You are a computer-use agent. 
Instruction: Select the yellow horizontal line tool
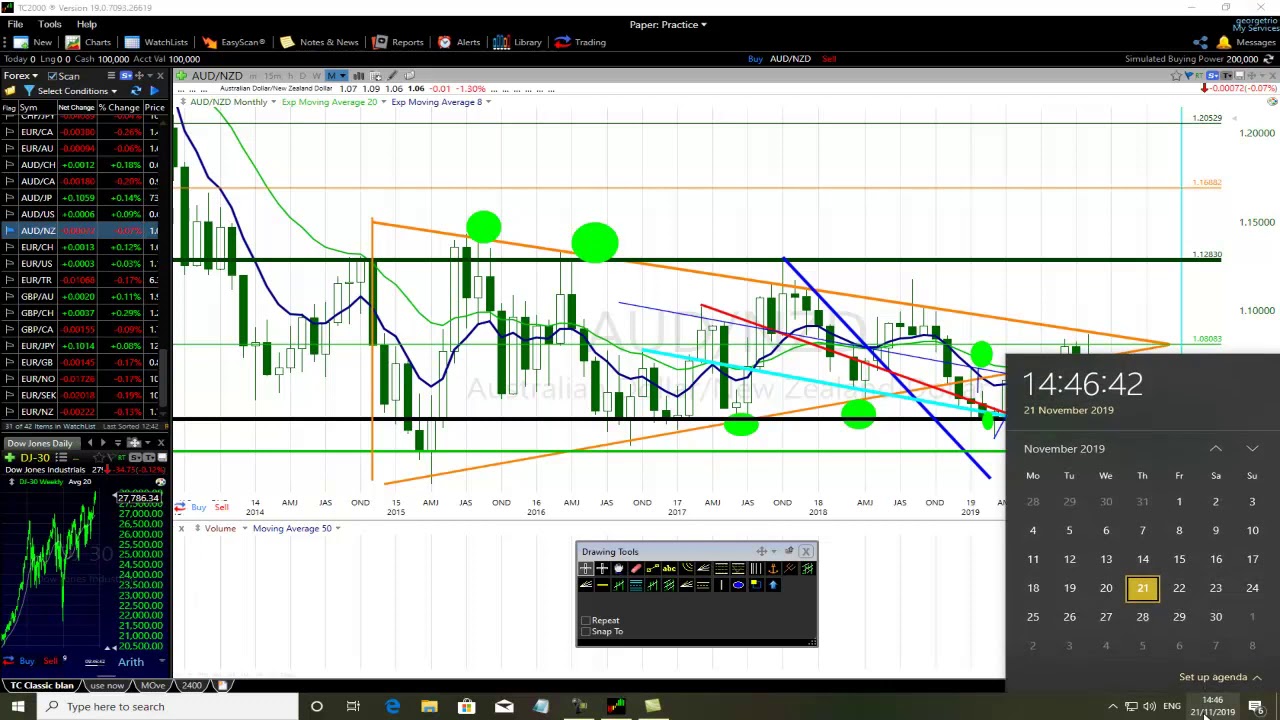[x=602, y=585]
